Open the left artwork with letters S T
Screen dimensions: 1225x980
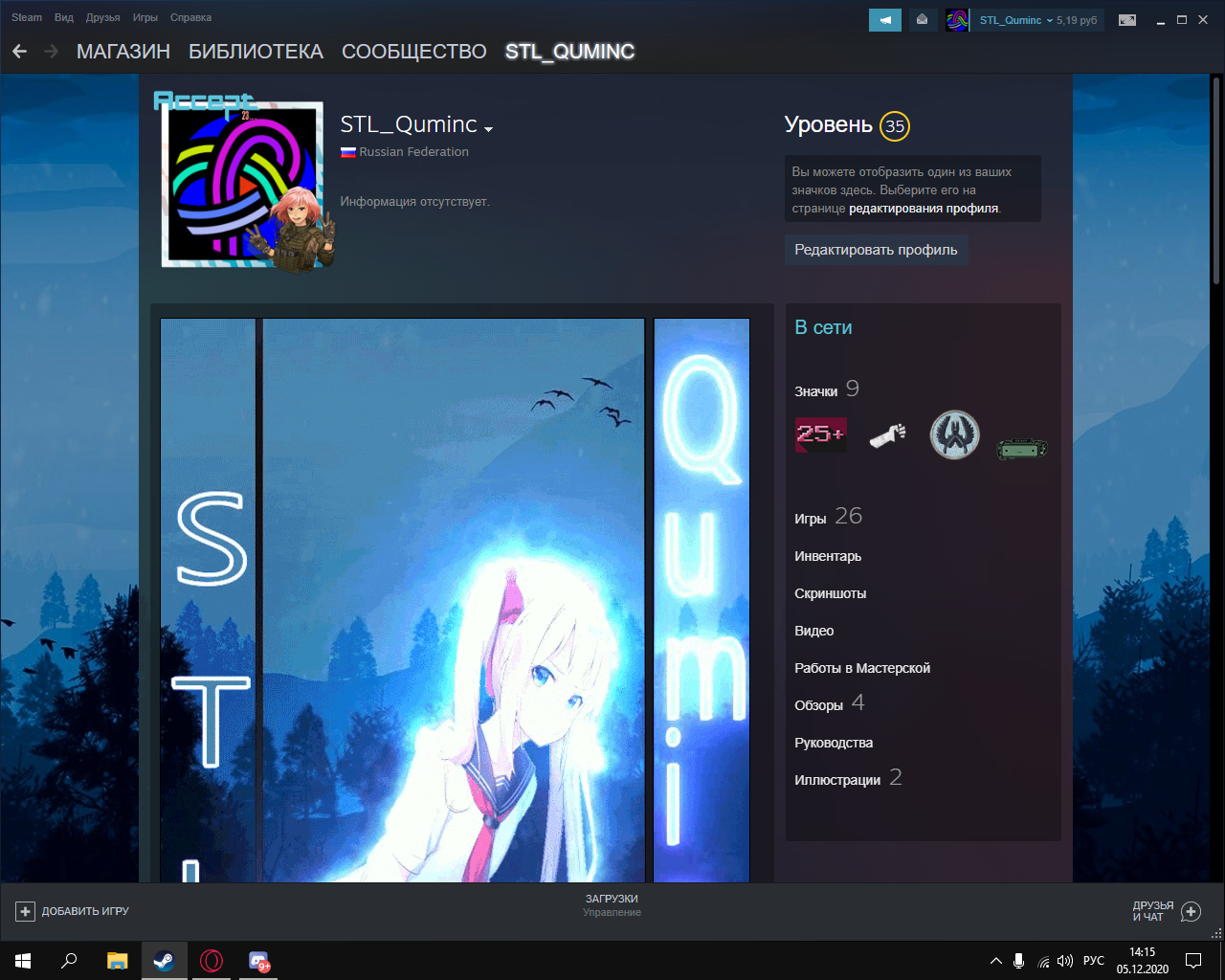pyautogui.click(x=208, y=601)
